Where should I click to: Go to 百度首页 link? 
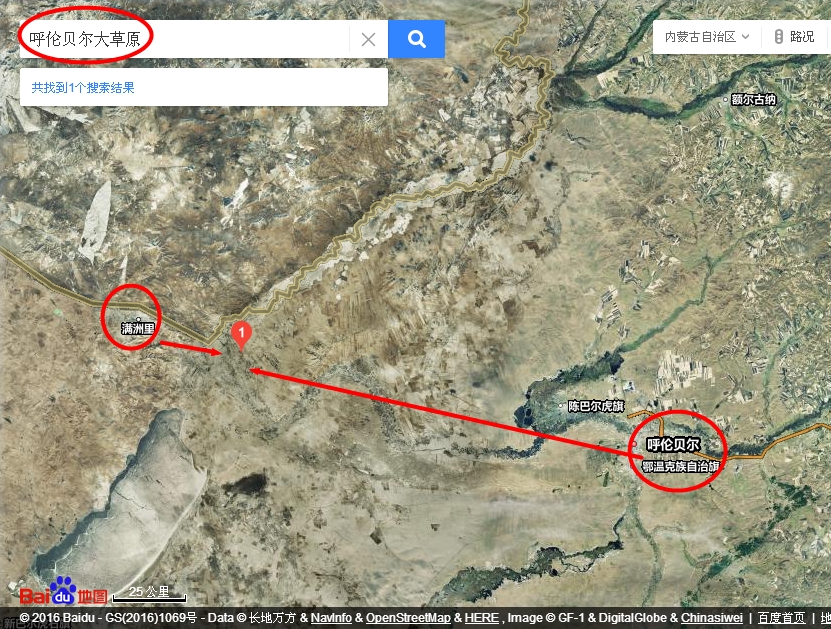pyautogui.click(x=782, y=618)
